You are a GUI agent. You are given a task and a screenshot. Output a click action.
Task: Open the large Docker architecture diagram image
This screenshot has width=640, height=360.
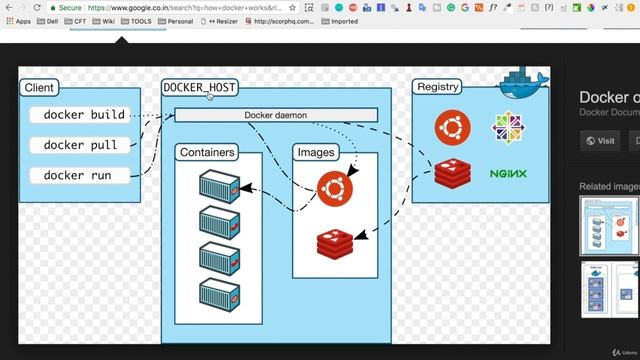284,205
